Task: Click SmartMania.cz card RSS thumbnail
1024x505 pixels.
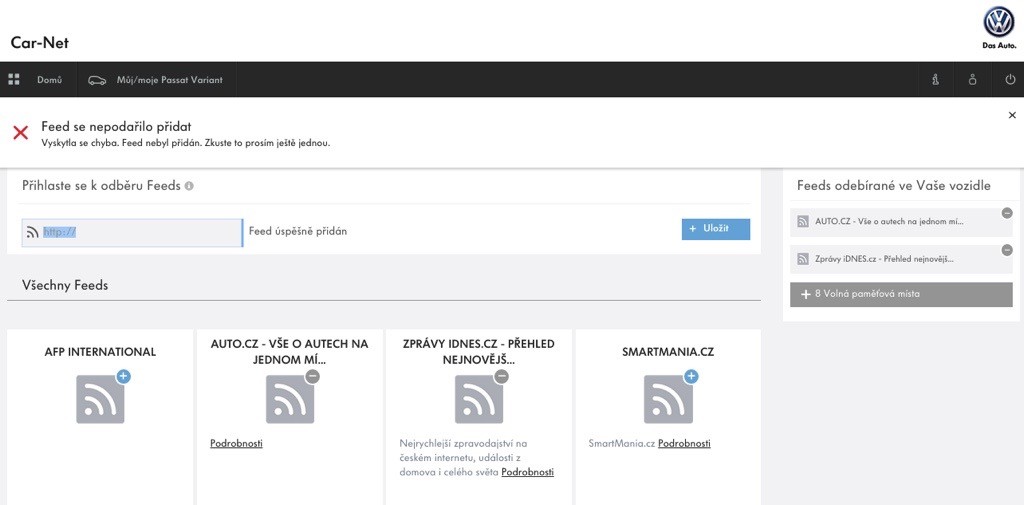Action: (668, 399)
